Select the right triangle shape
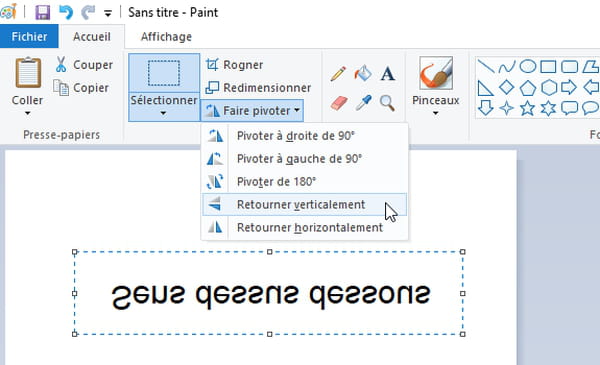600x365 pixels. tap(486, 88)
